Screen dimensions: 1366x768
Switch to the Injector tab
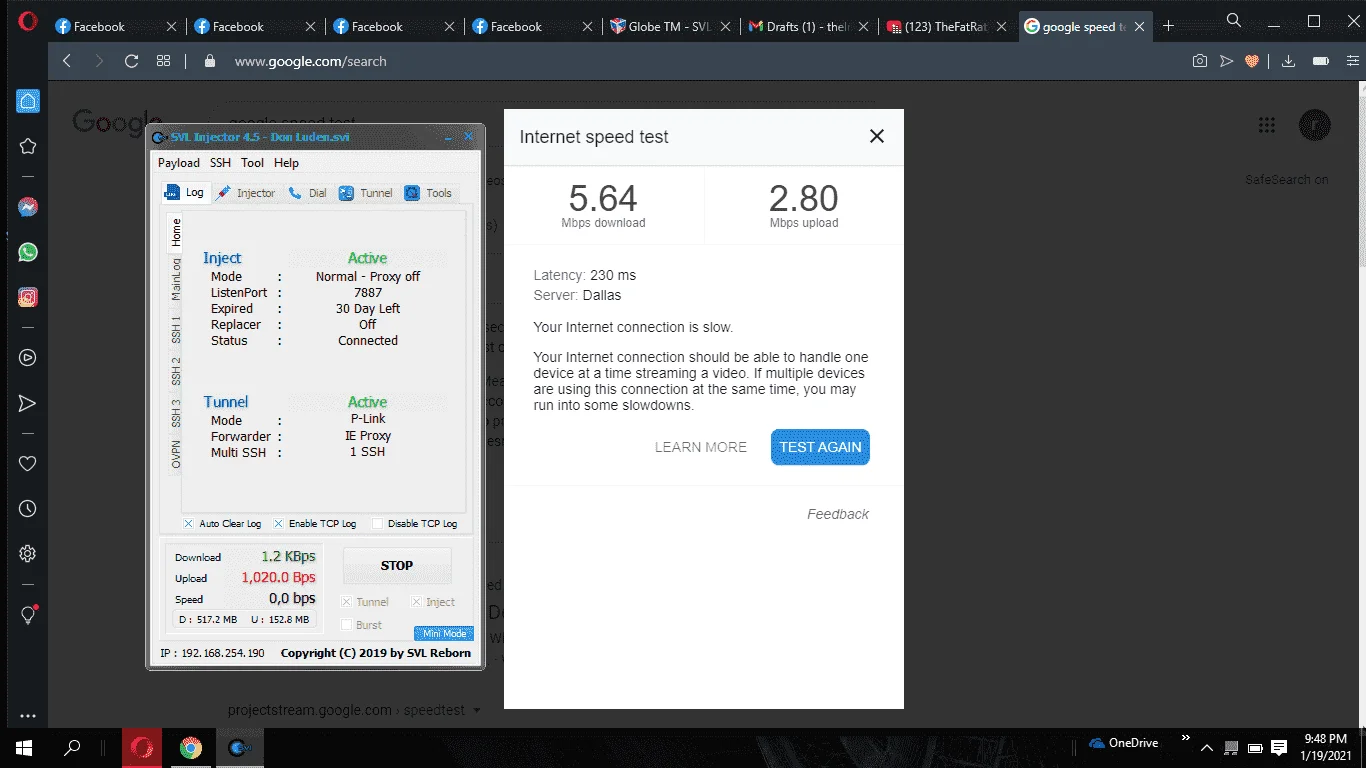246,193
